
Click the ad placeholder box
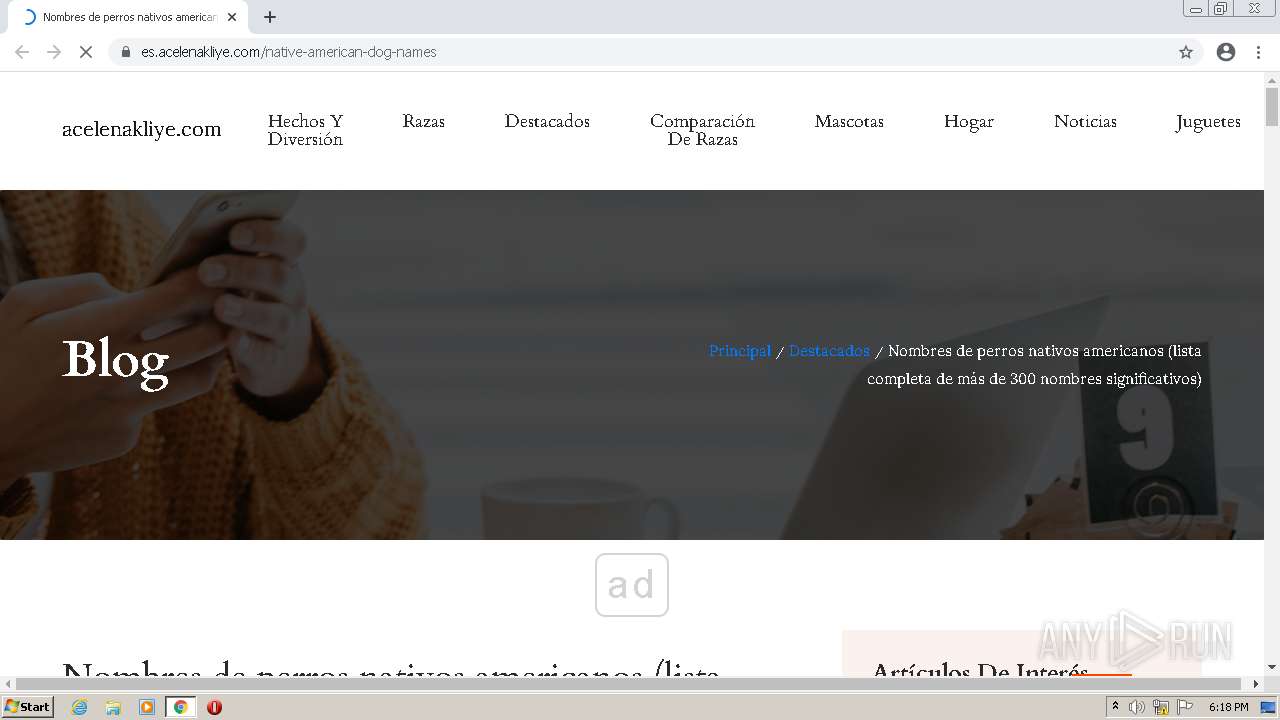632,585
